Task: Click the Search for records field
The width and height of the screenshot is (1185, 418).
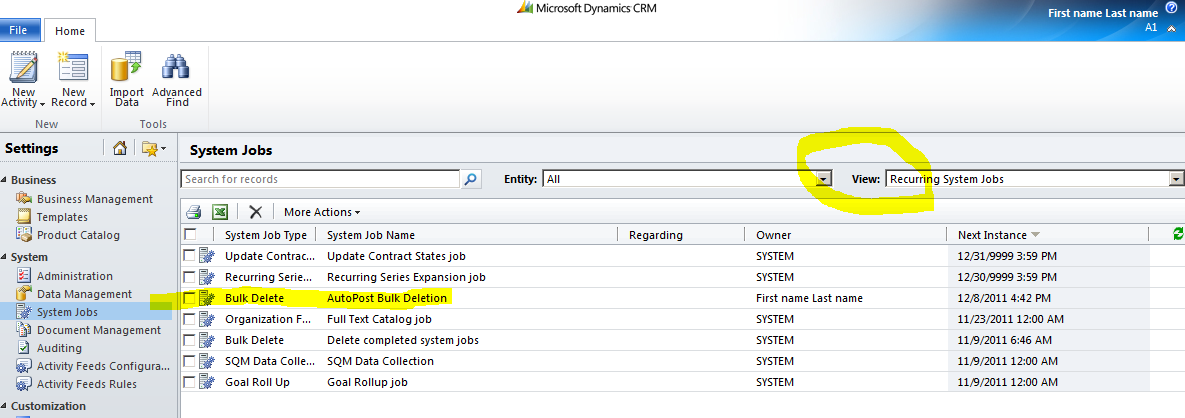Action: [320, 179]
